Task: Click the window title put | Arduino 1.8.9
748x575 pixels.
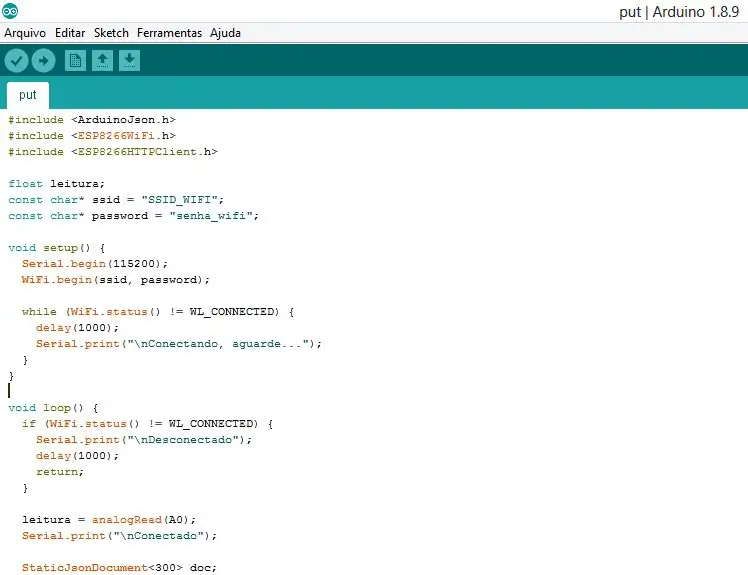Action: (679, 12)
